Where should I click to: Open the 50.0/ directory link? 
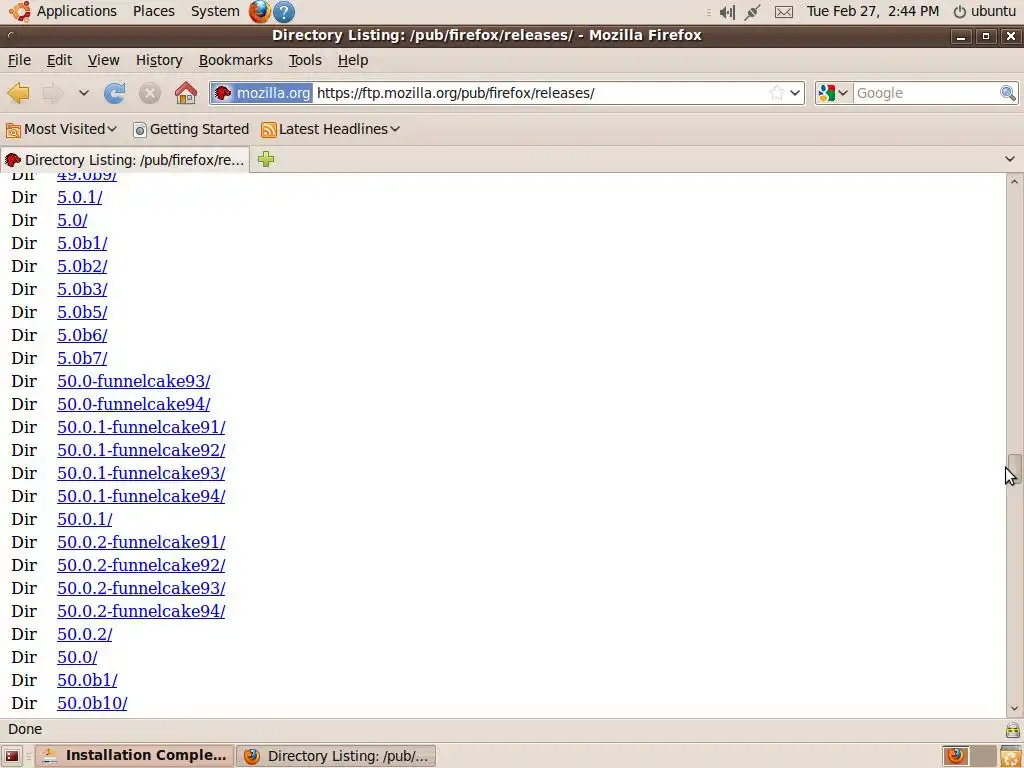point(77,658)
